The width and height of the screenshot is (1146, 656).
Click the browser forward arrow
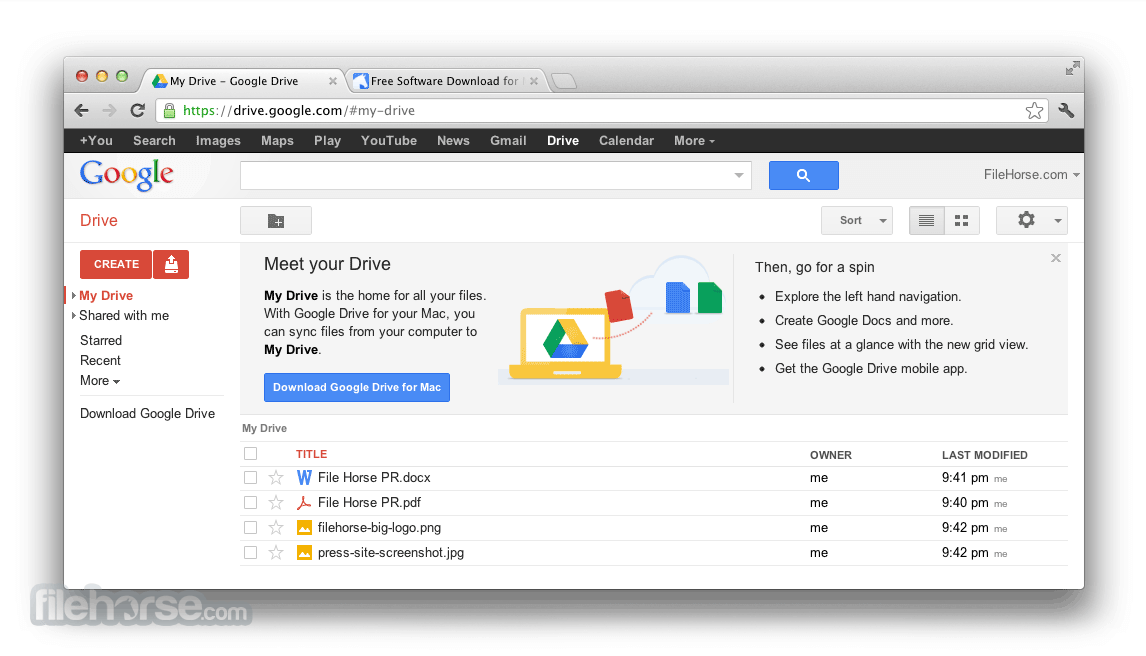(x=110, y=110)
